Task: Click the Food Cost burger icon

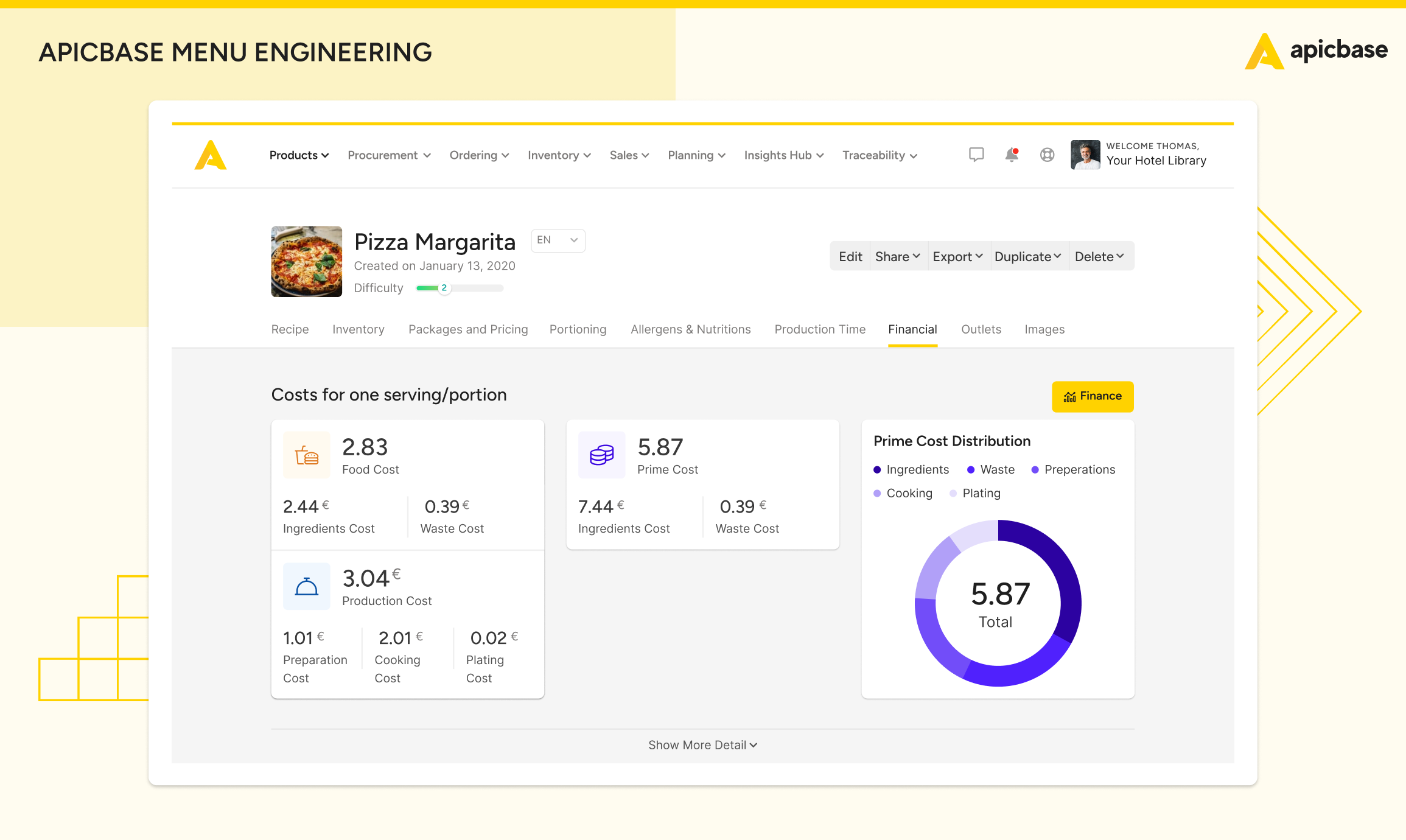Action: pos(306,455)
